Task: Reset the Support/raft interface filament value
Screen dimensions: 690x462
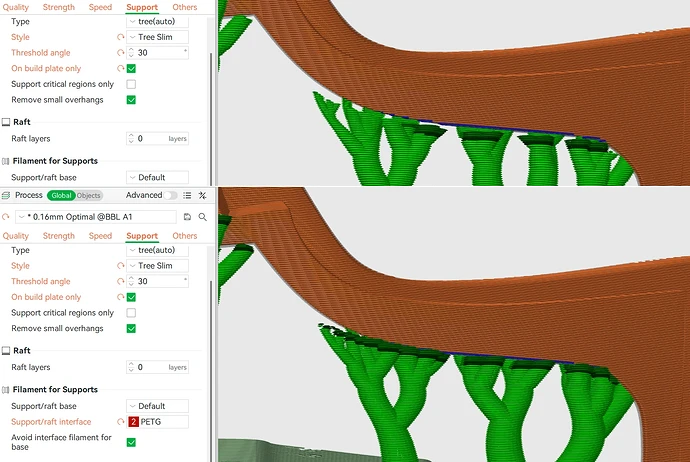Action: click(121, 422)
